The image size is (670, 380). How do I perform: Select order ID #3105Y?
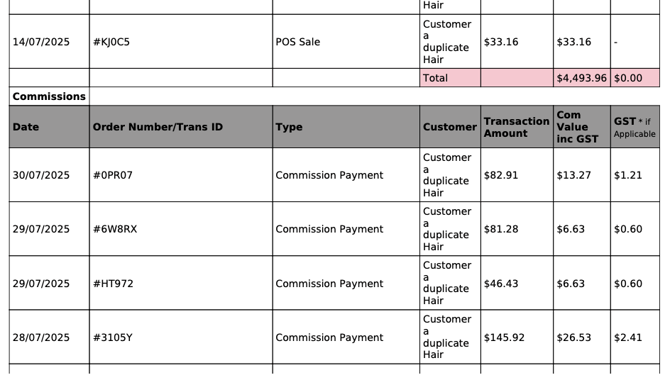point(113,338)
